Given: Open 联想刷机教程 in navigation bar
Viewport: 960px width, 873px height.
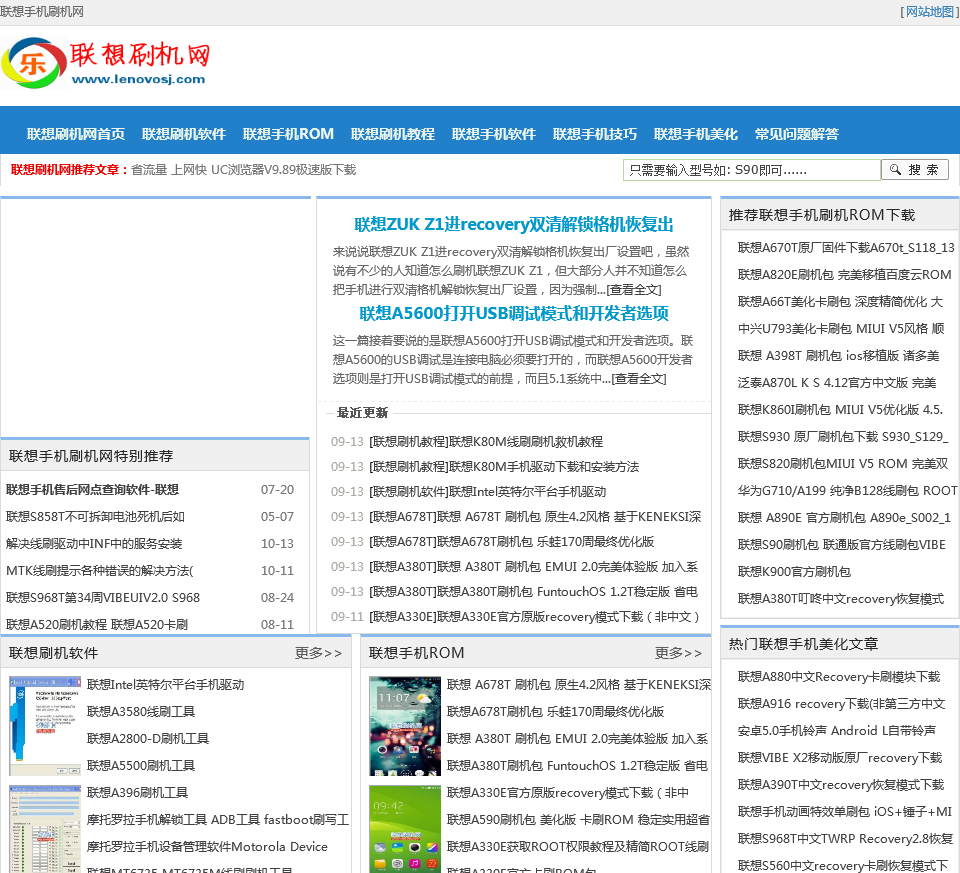Looking at the screenshot, I should point(392,134).
